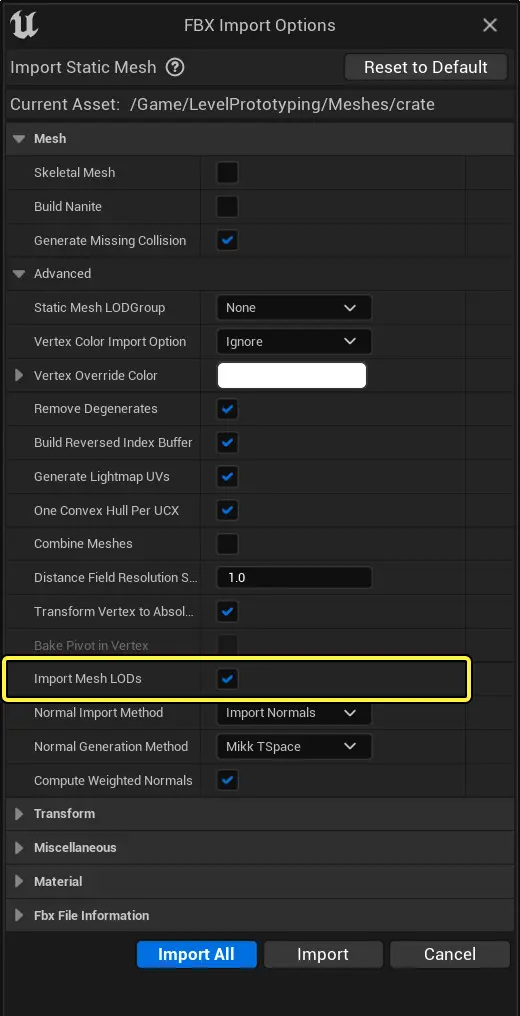Enable the Build Nanite checkbox
520x1016 pixels.
click(227, 207)
